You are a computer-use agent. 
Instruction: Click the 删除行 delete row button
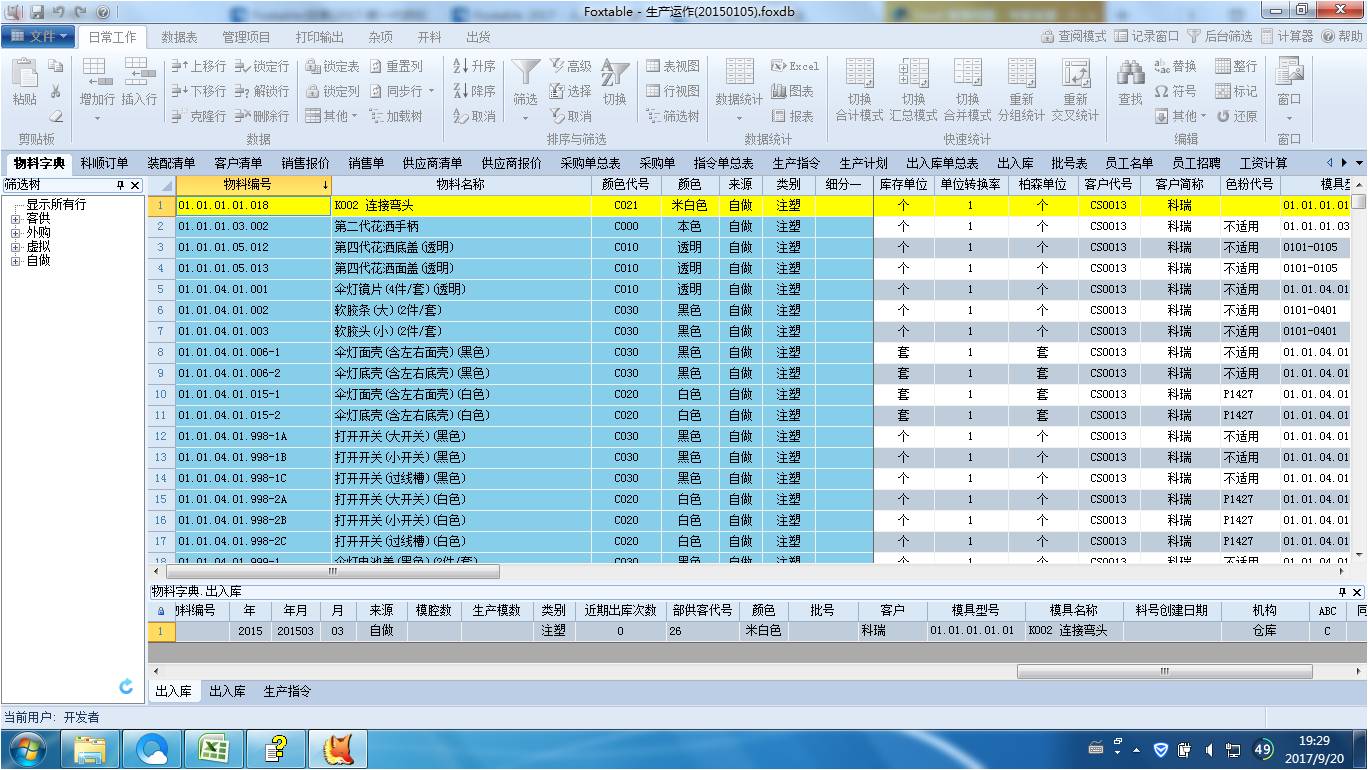pyautogui.click(x=262, y=116)
